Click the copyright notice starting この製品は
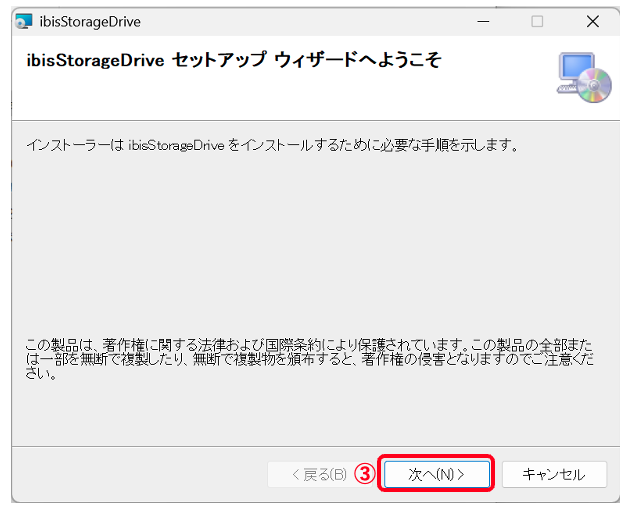 pyautogui.click(x=309, y=359)
